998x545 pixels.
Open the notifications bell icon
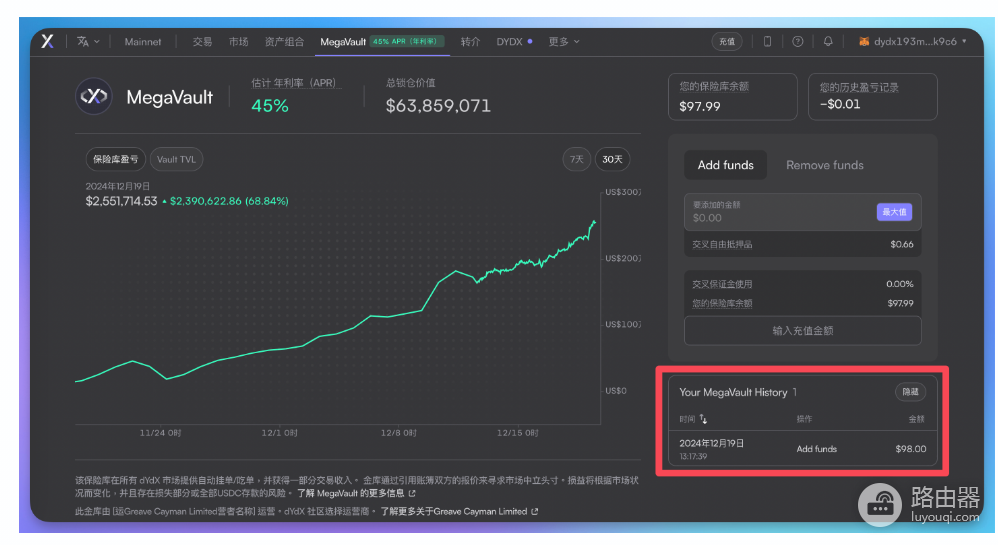click(827, 41)
